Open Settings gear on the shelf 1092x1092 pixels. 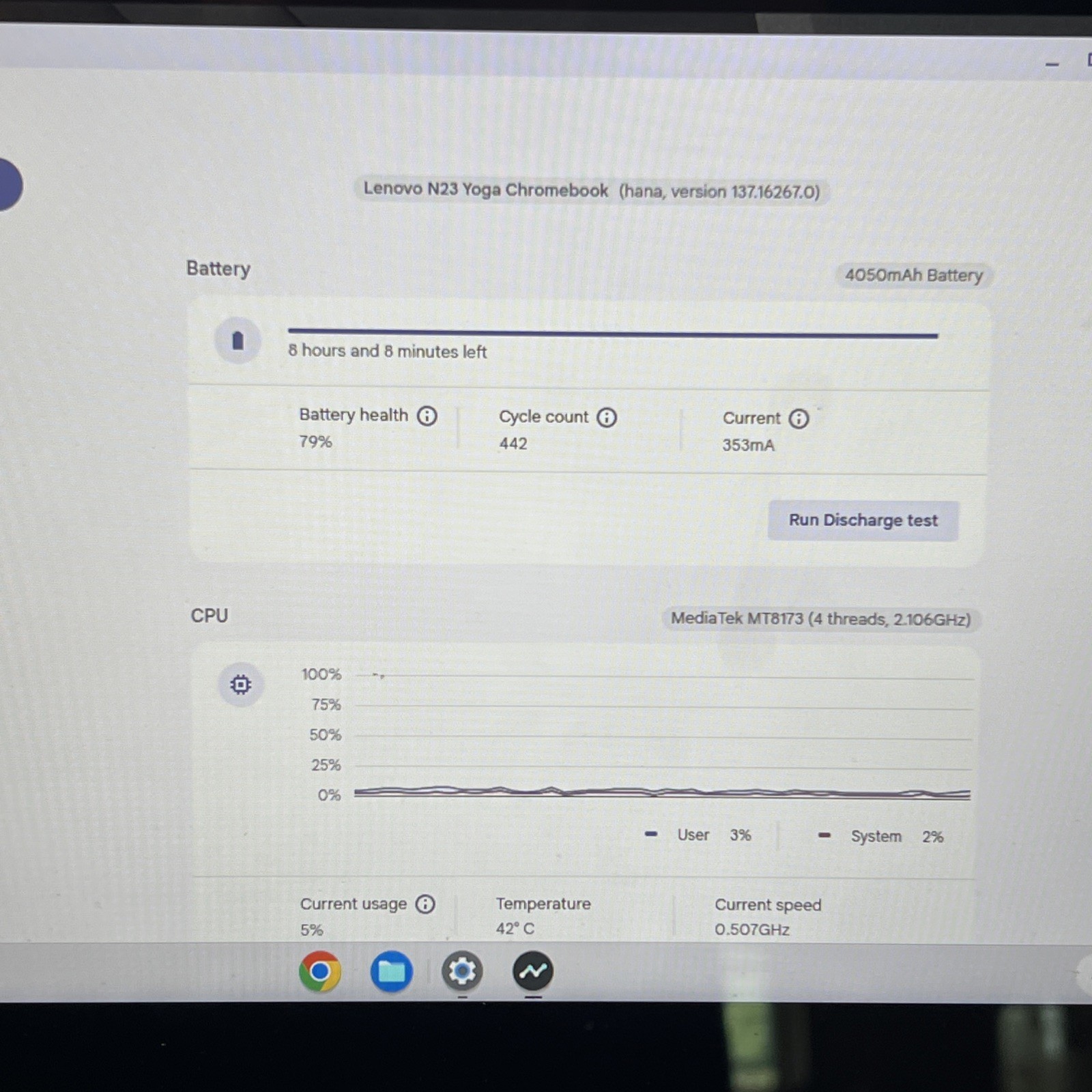click(462, 971)
